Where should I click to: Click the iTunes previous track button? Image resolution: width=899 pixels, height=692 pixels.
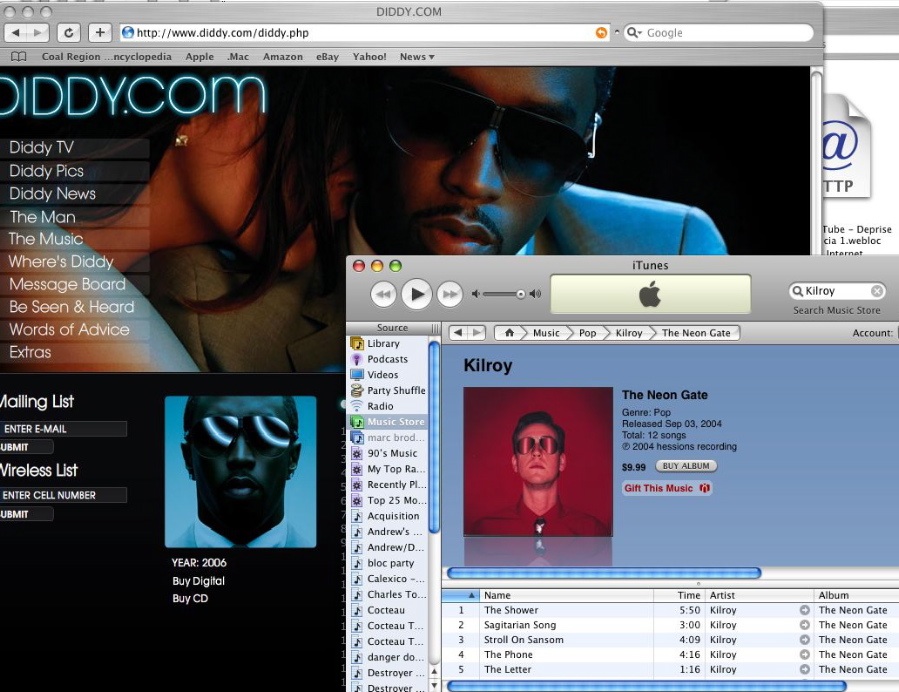coord(384,294)
